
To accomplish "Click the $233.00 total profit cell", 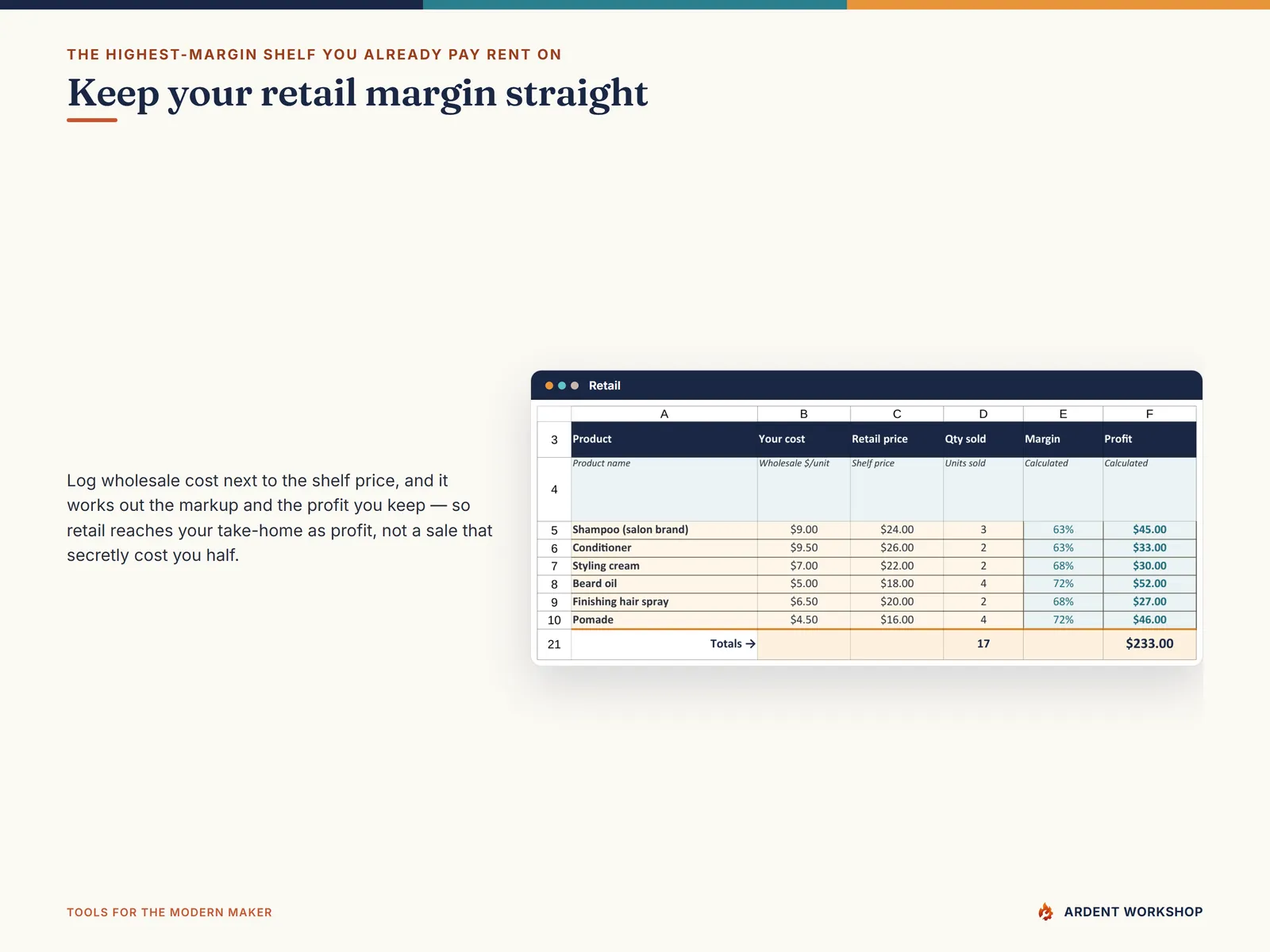I will tap(1149, 644).
